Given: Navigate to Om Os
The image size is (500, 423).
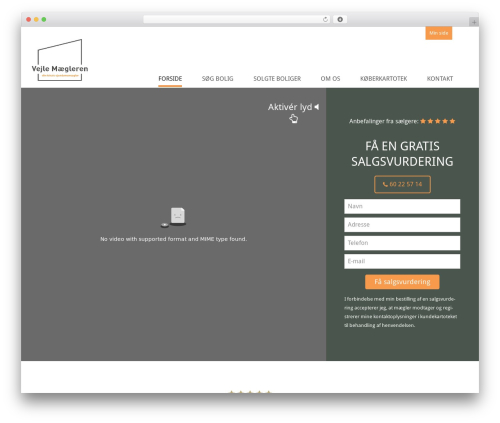Looking at the screenshot, I should coord(330,79).
